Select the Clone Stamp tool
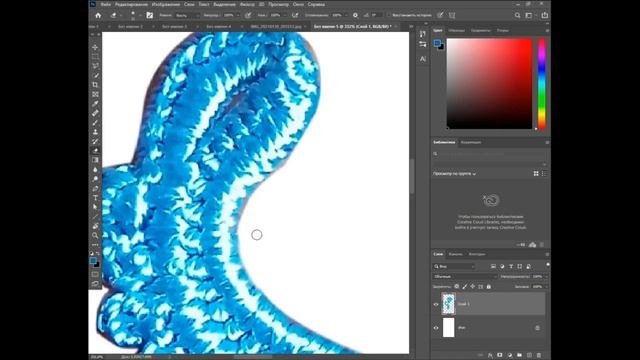The height and width of the screenshot is (360, 640). pyautogui.click(x=95, y=132)
